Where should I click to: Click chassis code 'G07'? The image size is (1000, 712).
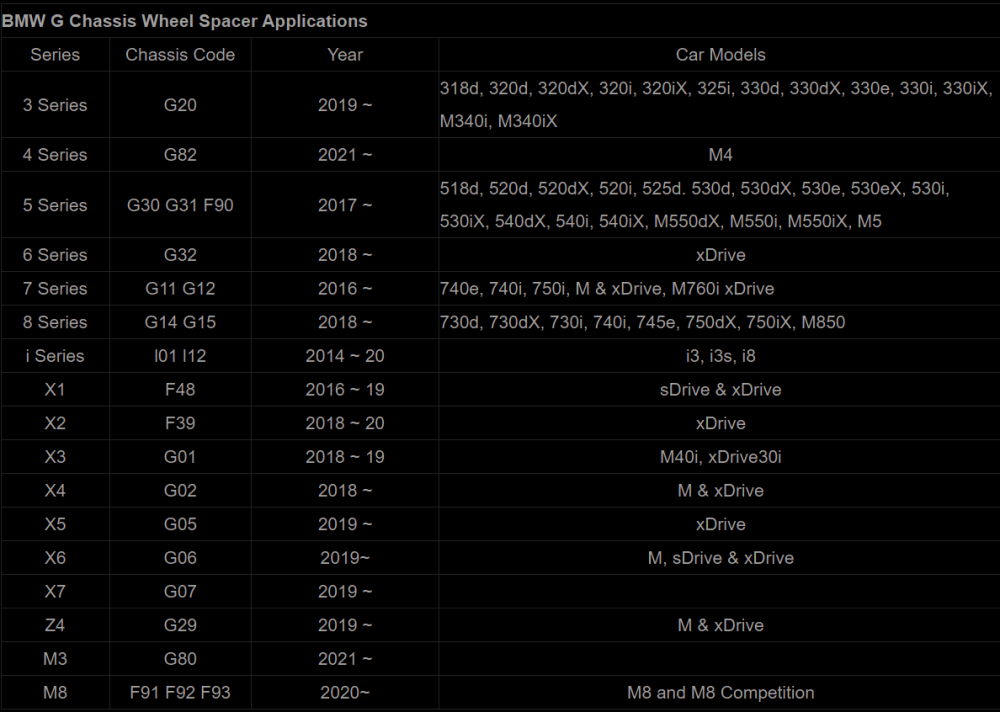coord(180,591)
